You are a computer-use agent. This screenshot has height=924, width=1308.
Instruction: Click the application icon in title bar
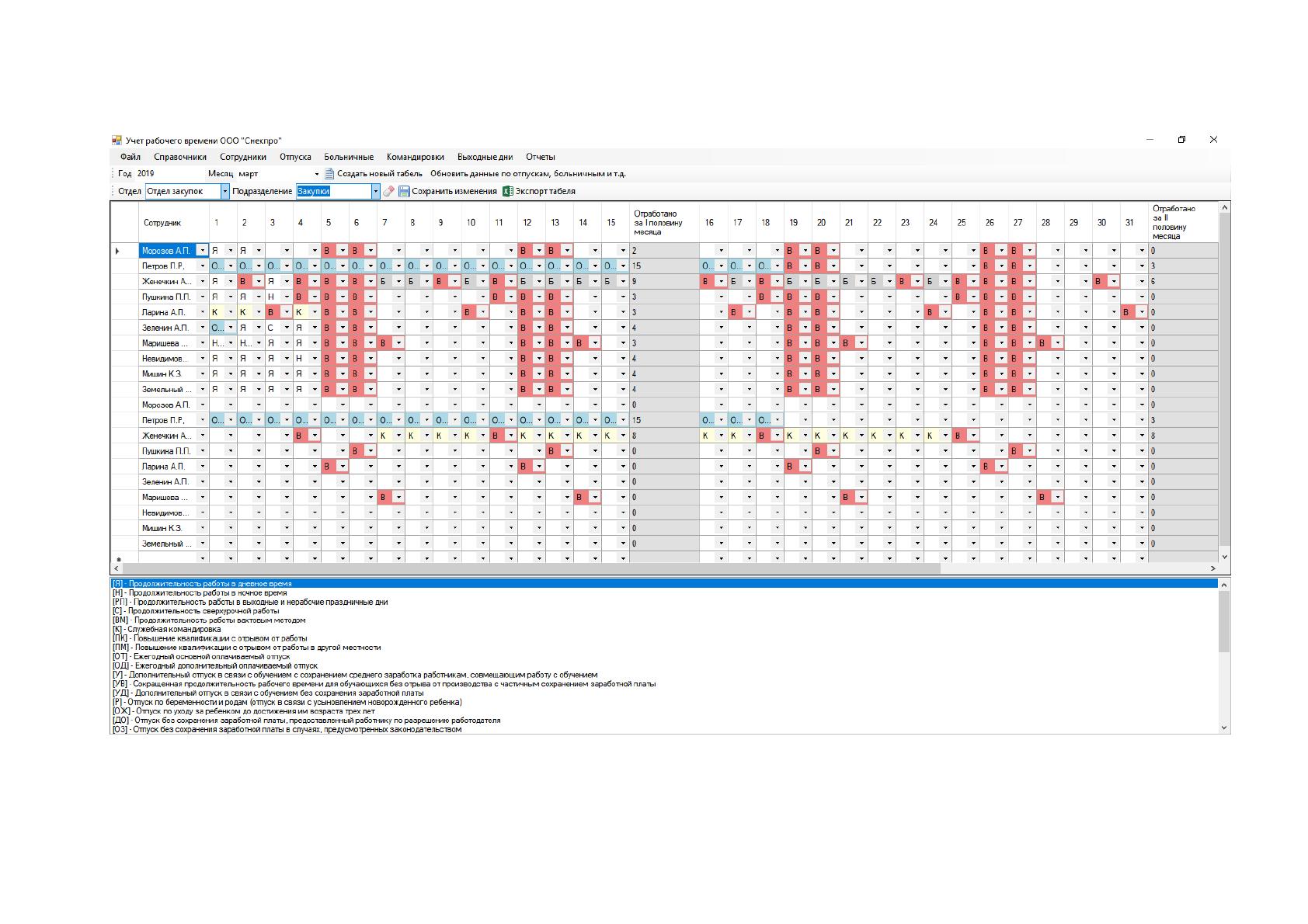(x=117, y=140)
